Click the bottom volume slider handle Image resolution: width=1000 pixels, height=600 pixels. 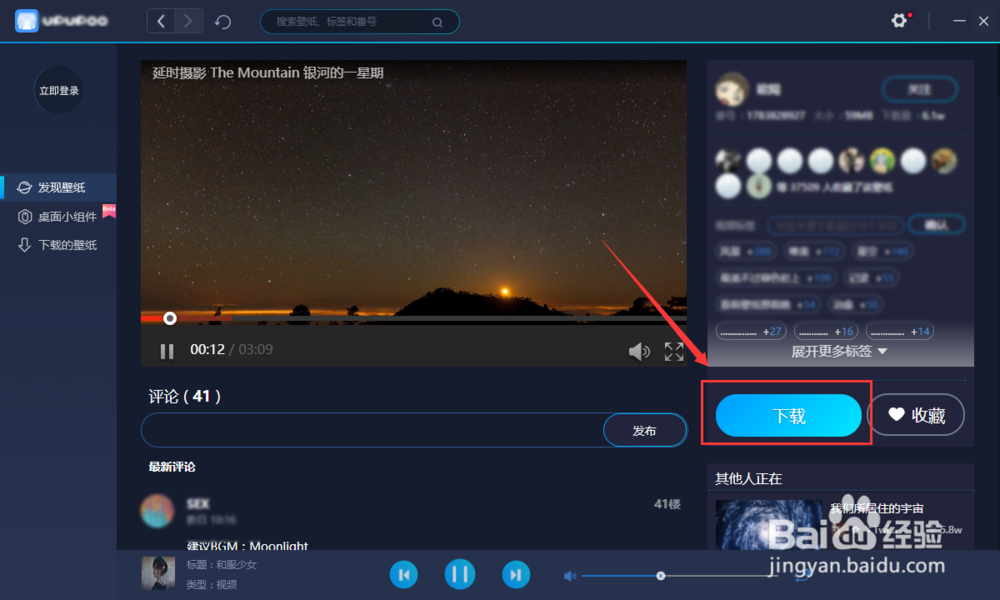click(661, 576)
